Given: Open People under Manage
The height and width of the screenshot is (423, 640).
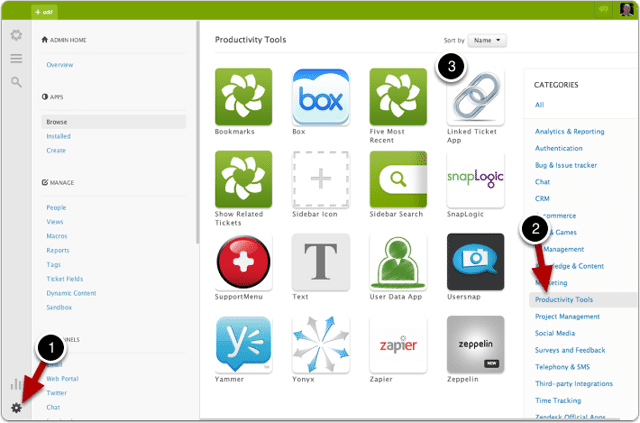Looking at the screenshot, I should tap(56, 207).
